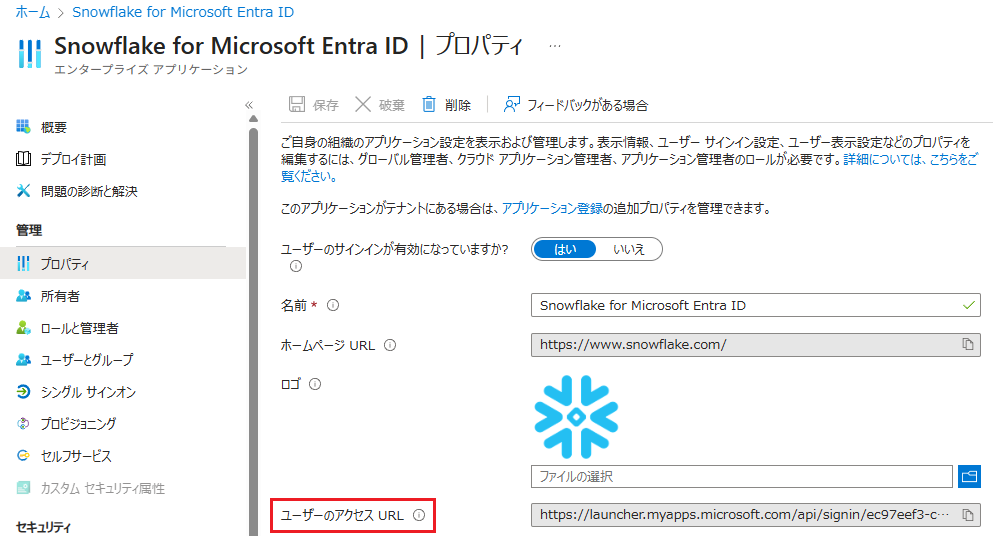993x536 pixels.
Task: Show info icon next to ロゴ
Action: [x=315, y=384]
